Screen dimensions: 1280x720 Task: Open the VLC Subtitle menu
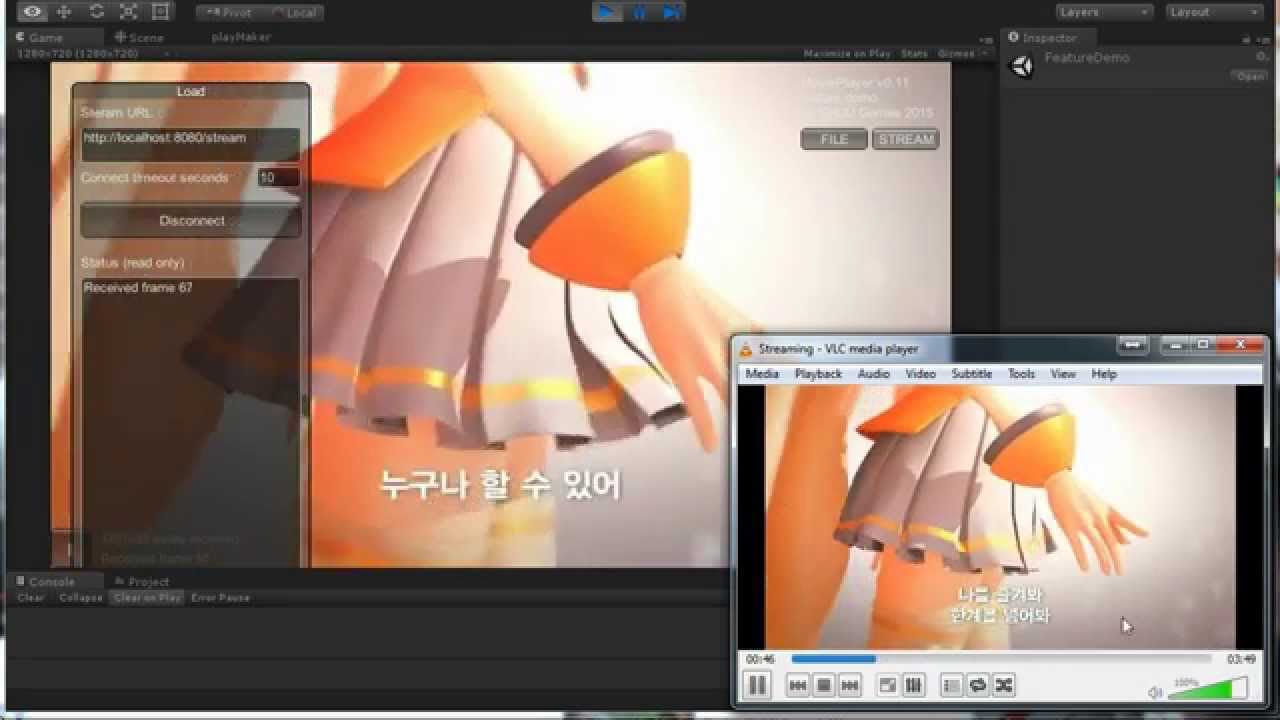click(x=971, y=374)
